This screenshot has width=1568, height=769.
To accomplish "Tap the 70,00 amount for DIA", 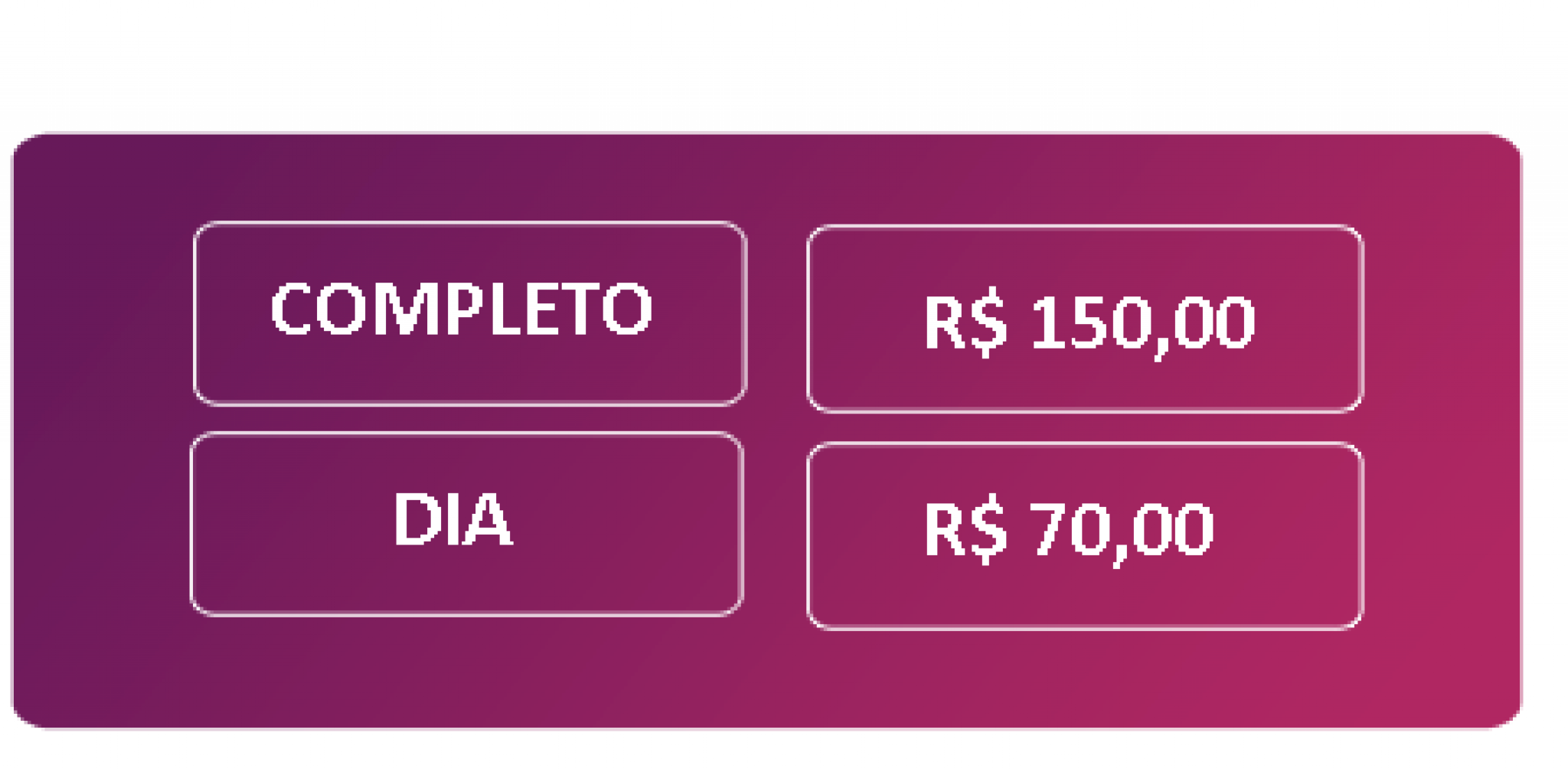I will pyautogui.click(x=1122, y=531).
